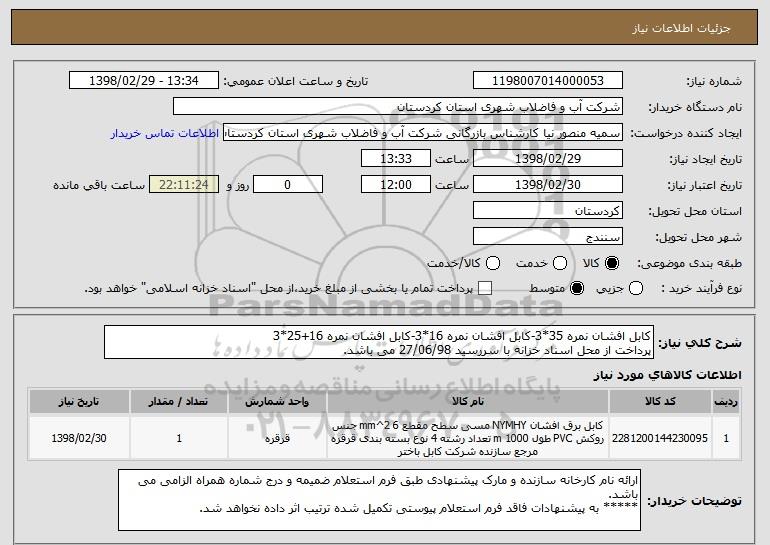The height and width of the screenshot is (545, 770).
Task: Click the ساعت باقی مانده label
Action: pos(99,185)
